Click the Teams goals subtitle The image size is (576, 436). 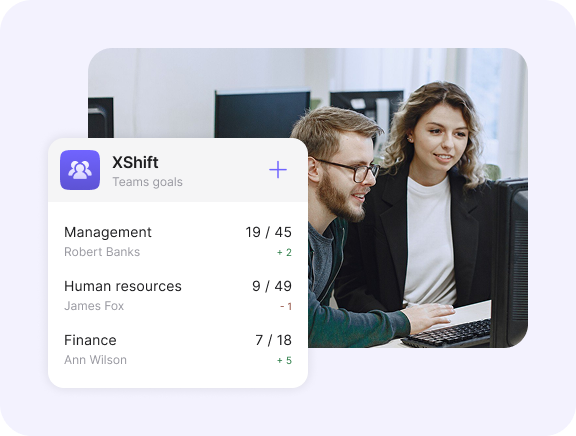pyautogui.click(x=147, y=182)
